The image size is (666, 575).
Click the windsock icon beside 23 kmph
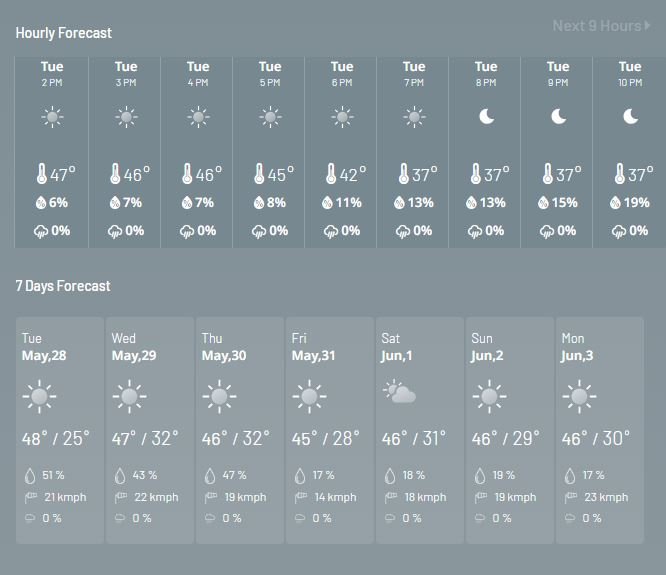pyautogui.click(x=570, y=497)
